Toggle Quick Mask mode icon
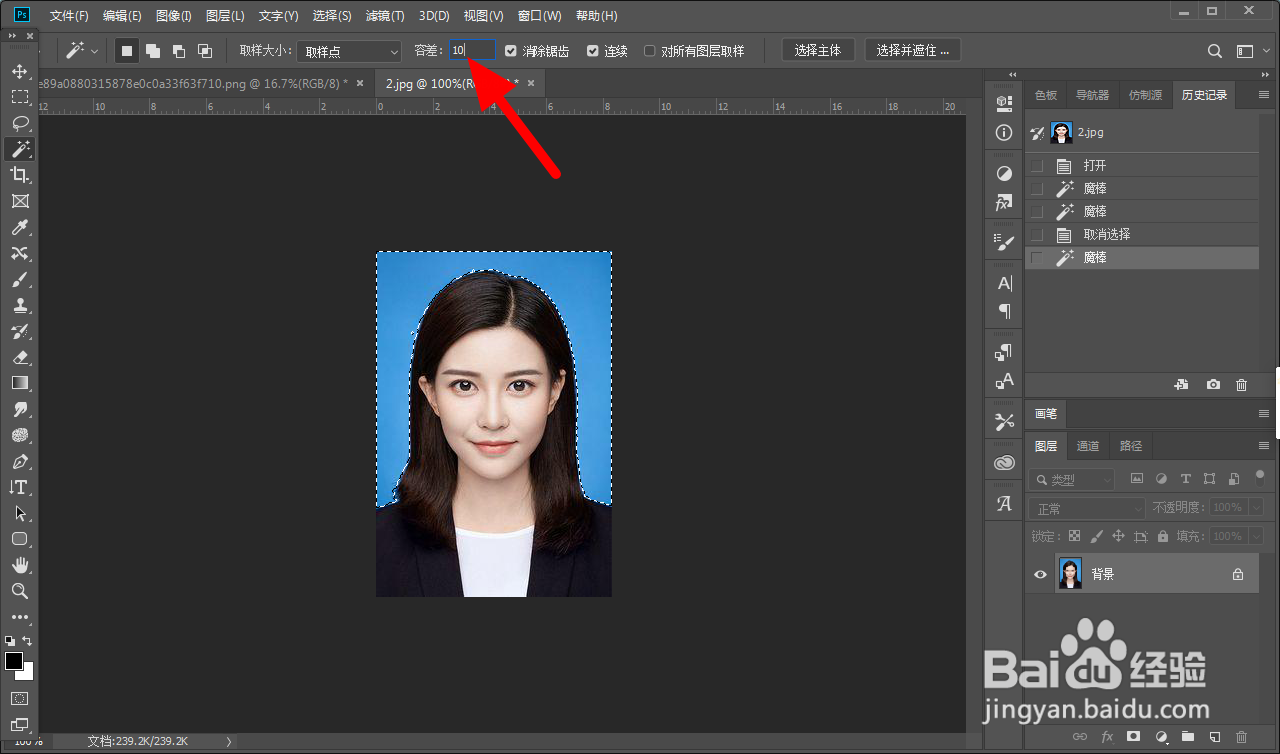The image size is (1280, 754). [19, 698]
